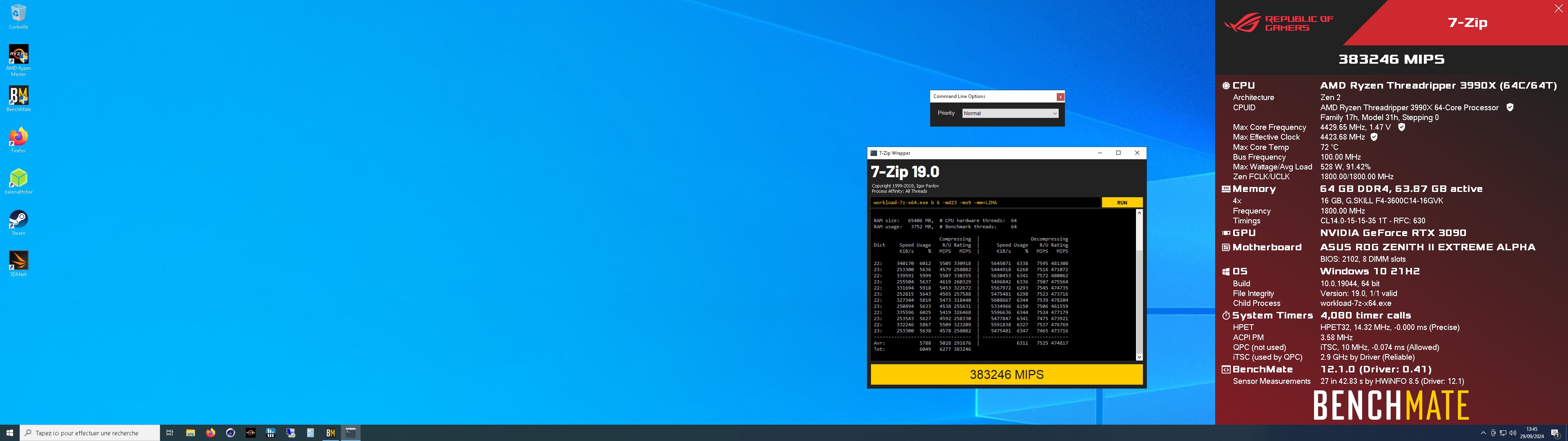Close the BenchMate result panel
This screenshot has width=1568, height=441.
coord(1558,9)
